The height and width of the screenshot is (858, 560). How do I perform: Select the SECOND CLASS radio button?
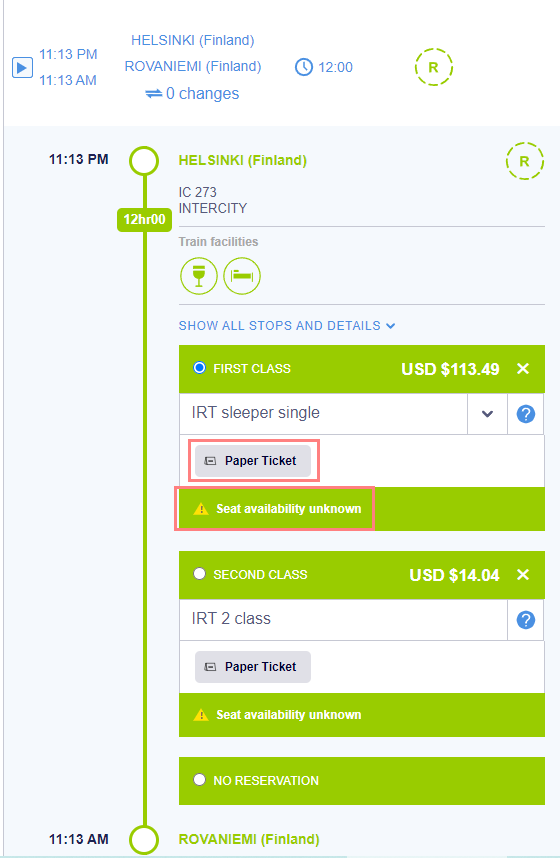[x=199, y=573]
